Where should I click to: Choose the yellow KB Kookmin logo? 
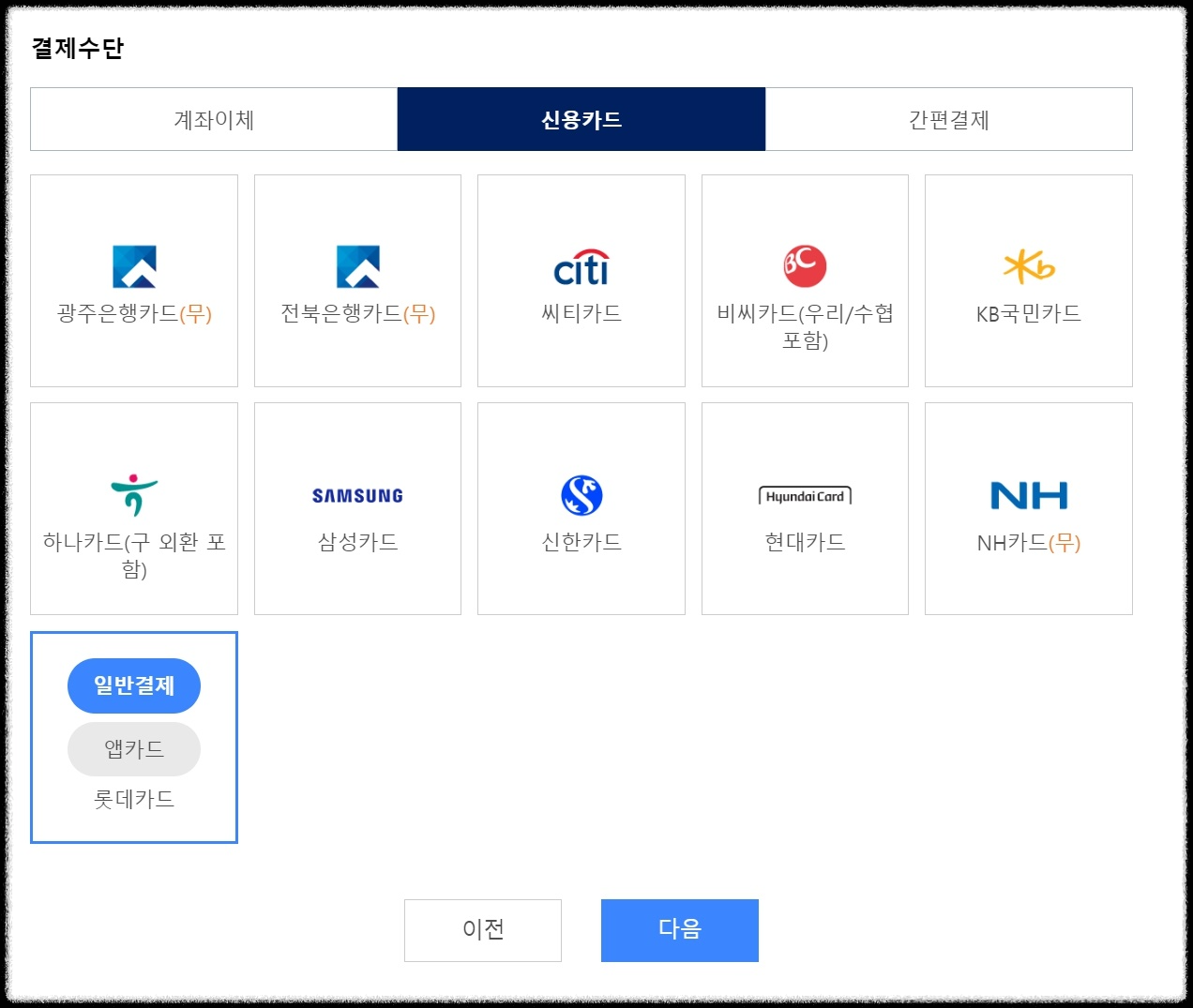[x=1029, y=266]
